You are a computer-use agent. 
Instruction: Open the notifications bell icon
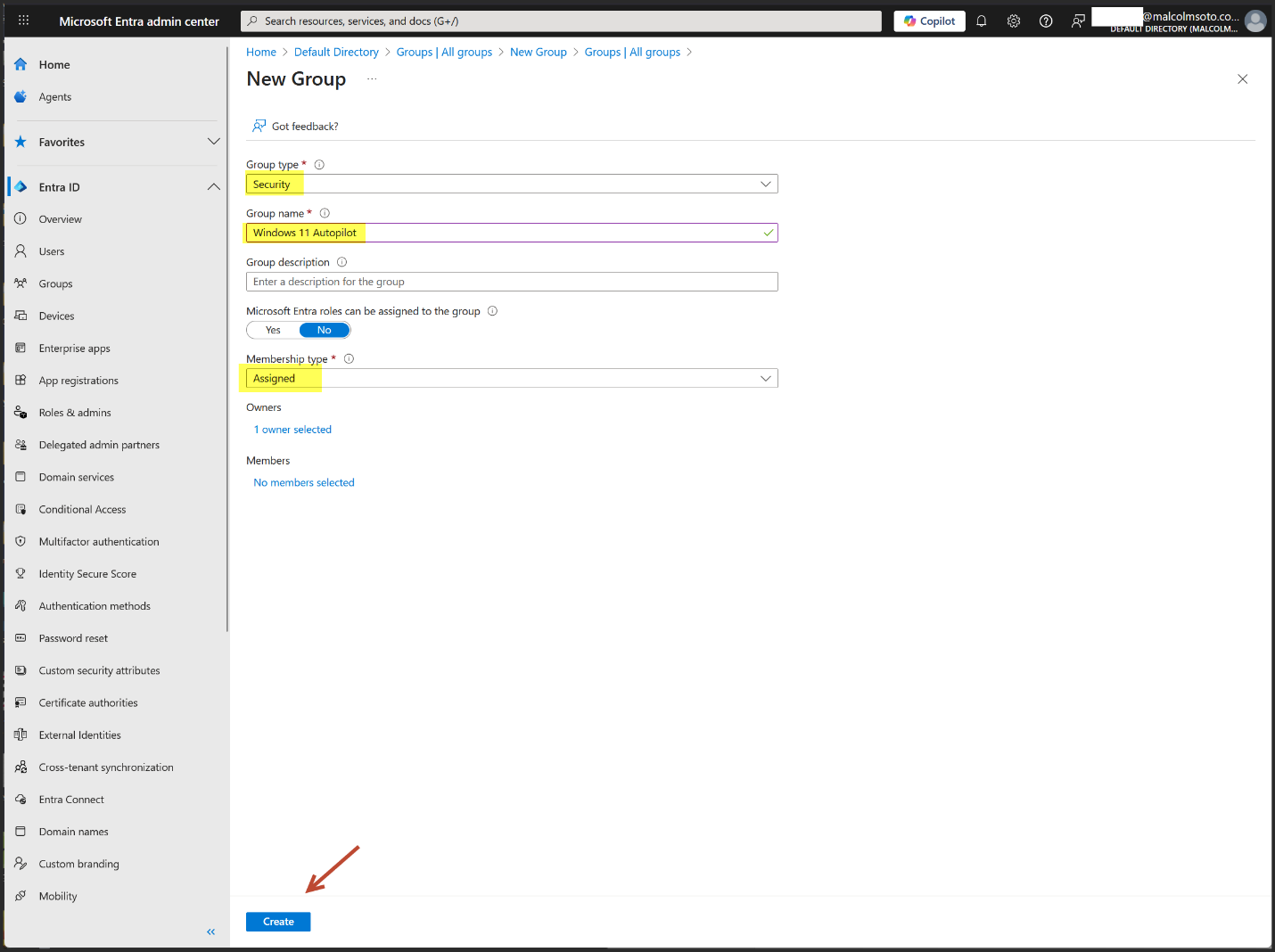click(x=981, y=21)
